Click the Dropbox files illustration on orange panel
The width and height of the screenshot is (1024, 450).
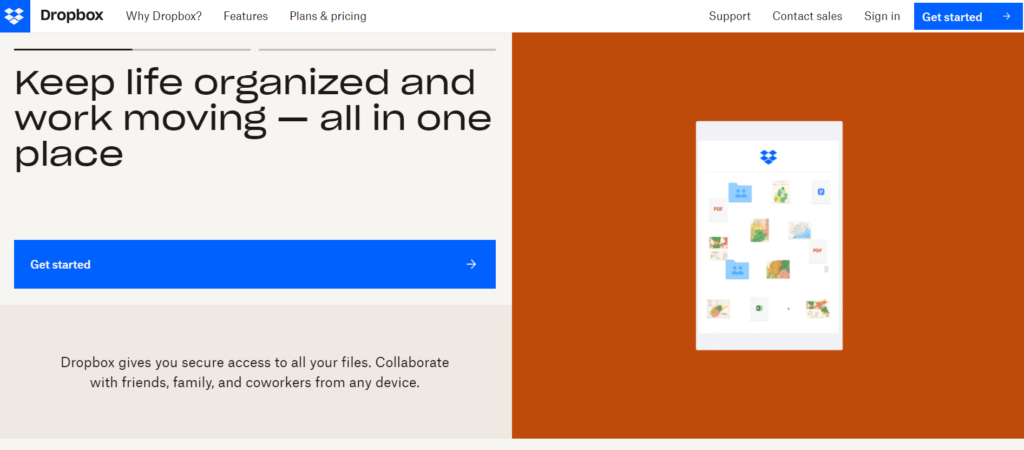click(x=769, y=236)
